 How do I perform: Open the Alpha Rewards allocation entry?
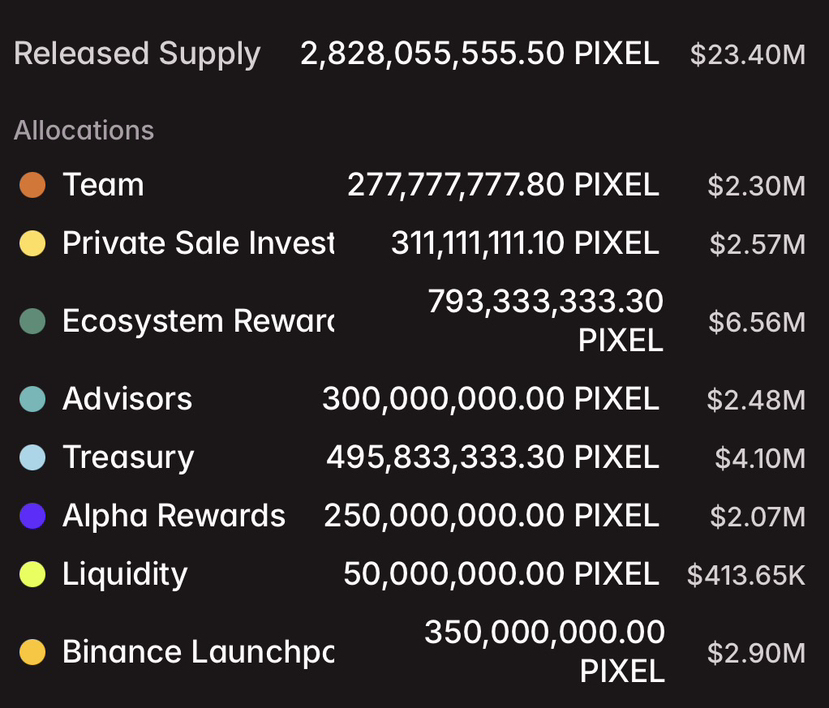[412, 516]
